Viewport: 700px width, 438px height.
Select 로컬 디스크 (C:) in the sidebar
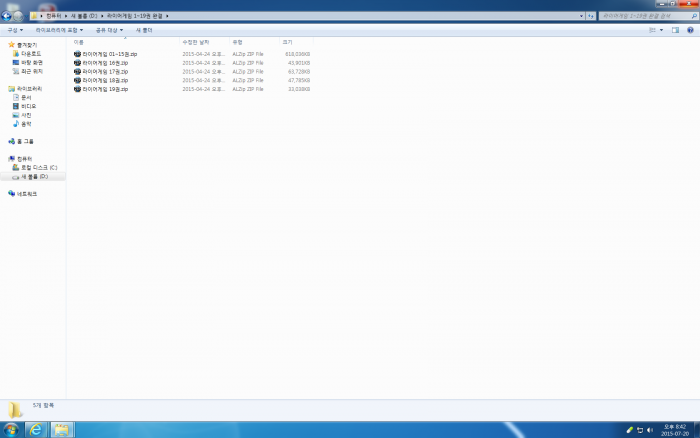(39, 167)
